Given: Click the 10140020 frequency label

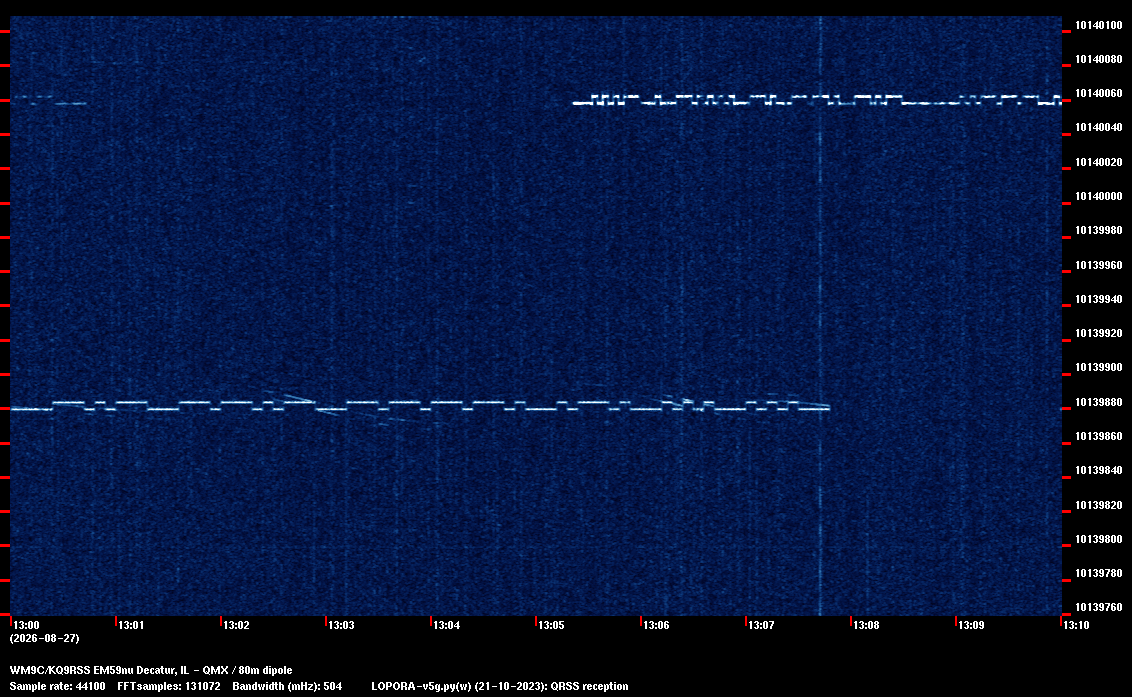Looking at the screenshot, I should coord(1098,162).
